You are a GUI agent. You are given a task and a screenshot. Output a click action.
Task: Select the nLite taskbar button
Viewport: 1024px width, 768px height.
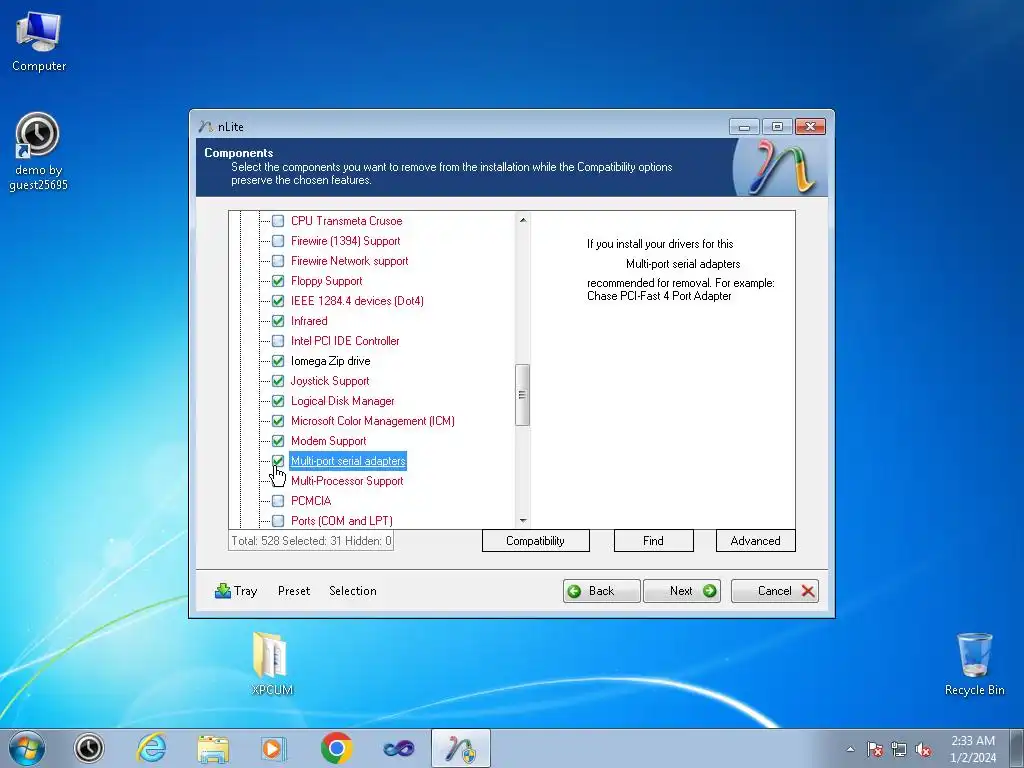click(x=461, y=748)
